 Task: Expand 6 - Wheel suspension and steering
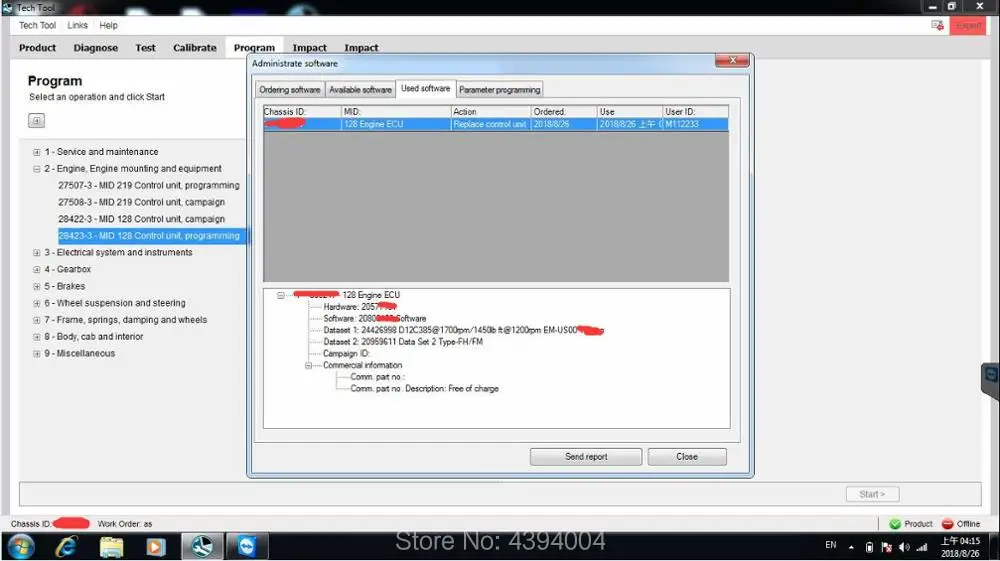click(36, 303)
